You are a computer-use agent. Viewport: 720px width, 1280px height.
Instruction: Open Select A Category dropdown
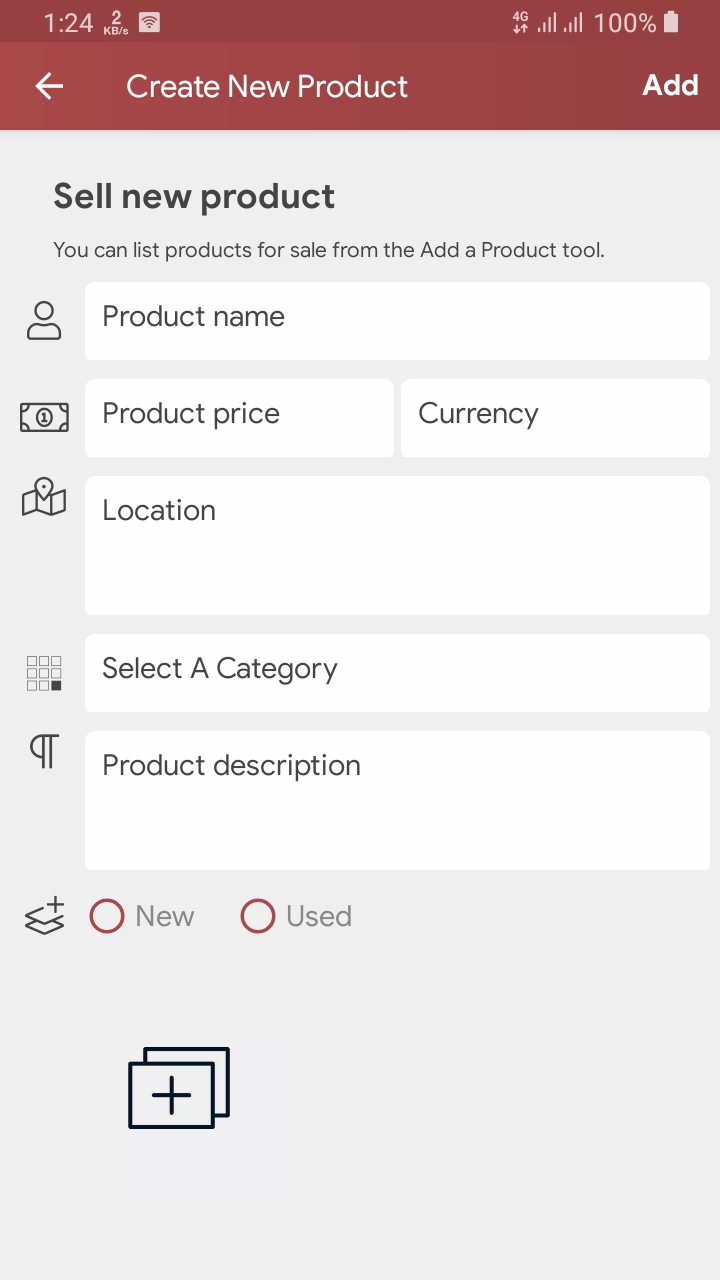(x=397, y=673)
